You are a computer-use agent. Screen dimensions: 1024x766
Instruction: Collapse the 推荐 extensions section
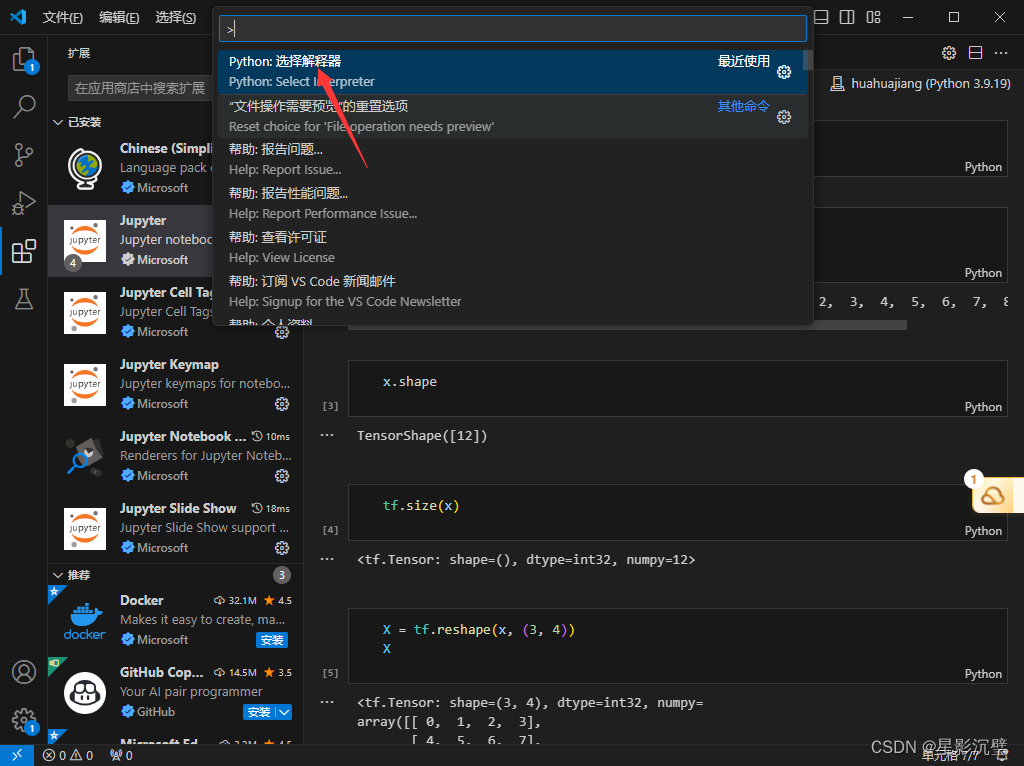(57, 575)
